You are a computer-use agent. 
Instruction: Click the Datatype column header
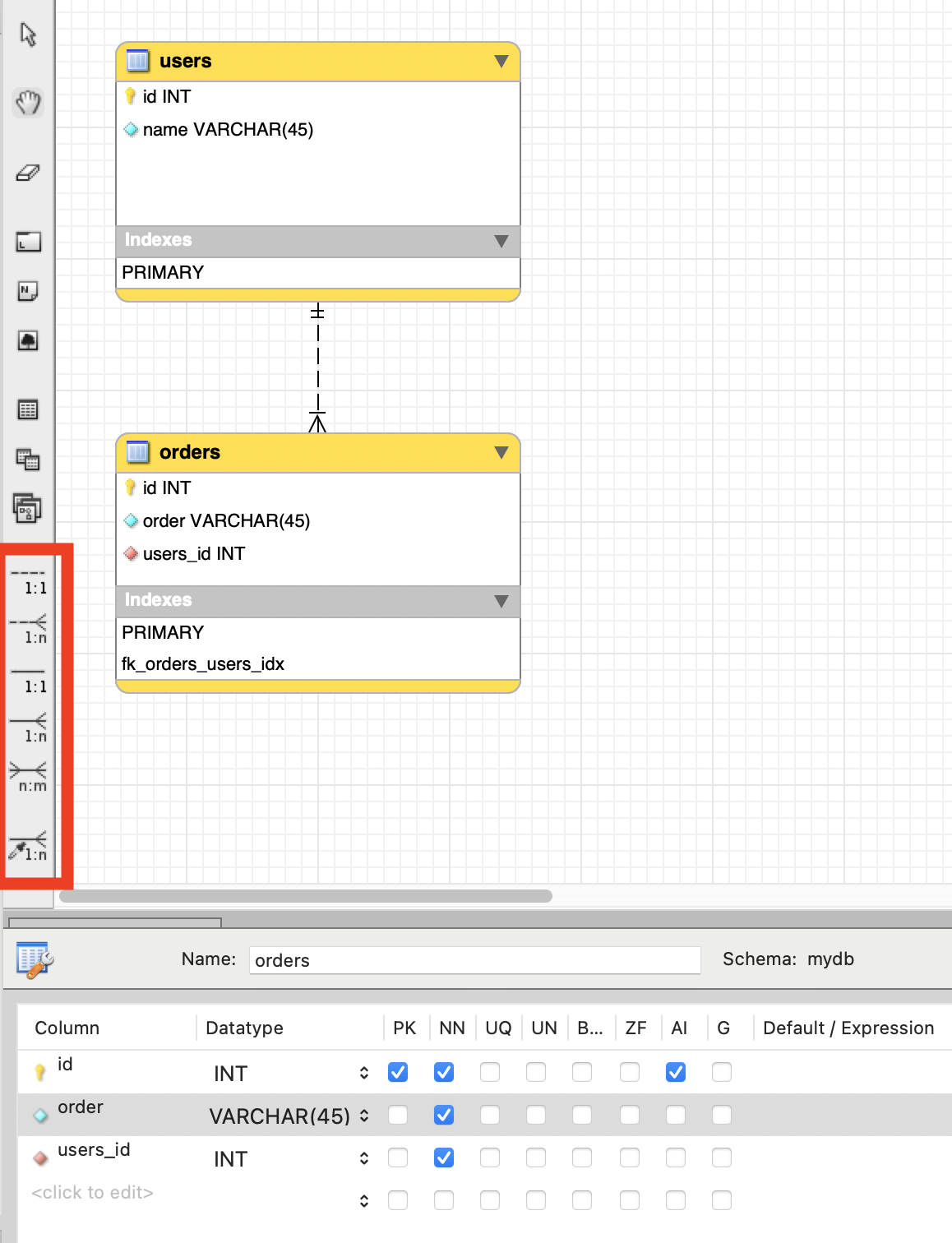tap(245, 1028)
